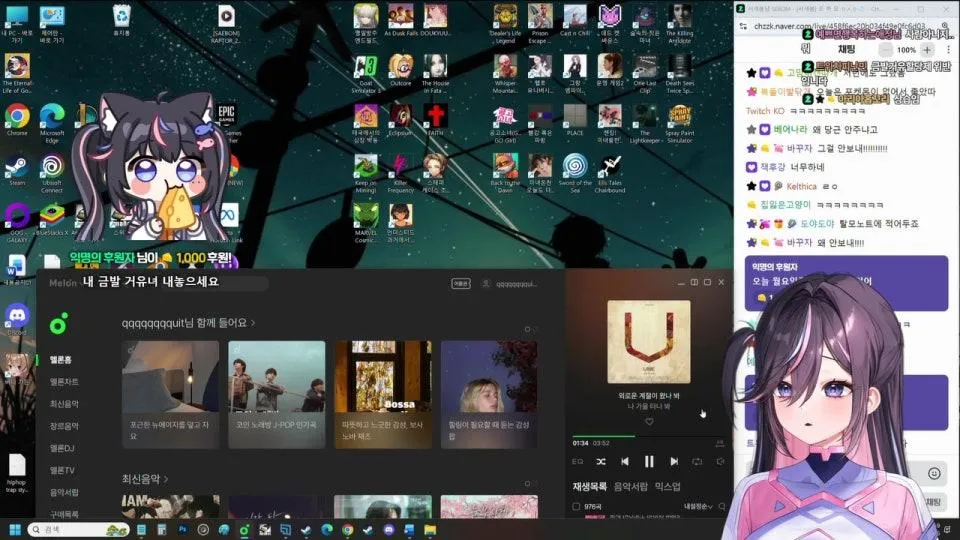This screenshot has width=960, height=540.
Task: Open the 내설정순 sort dropdown
Action: pyautogui.click(x=699, y=507)
